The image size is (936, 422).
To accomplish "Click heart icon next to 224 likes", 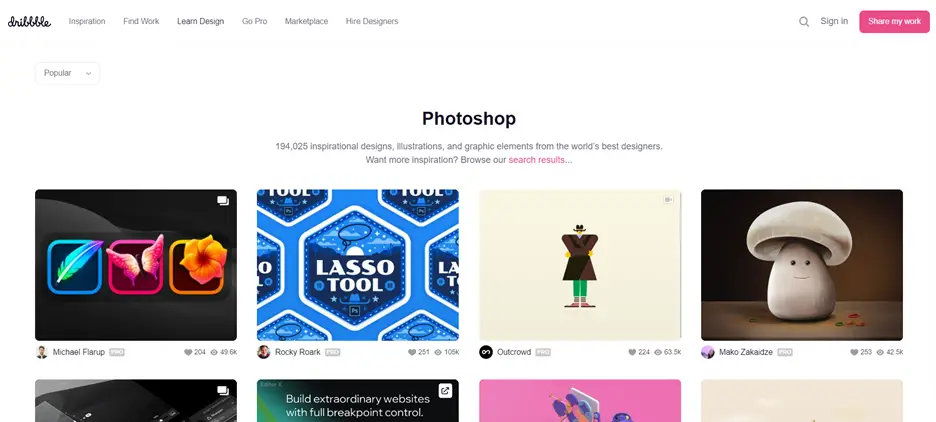I will [x=632, y=352].
